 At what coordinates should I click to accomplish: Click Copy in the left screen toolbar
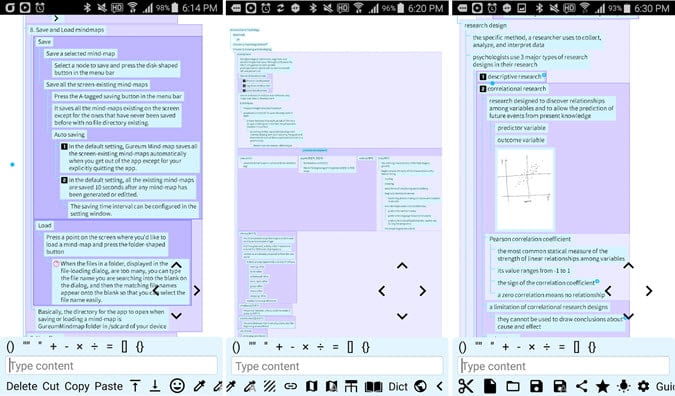click(77, 386)
